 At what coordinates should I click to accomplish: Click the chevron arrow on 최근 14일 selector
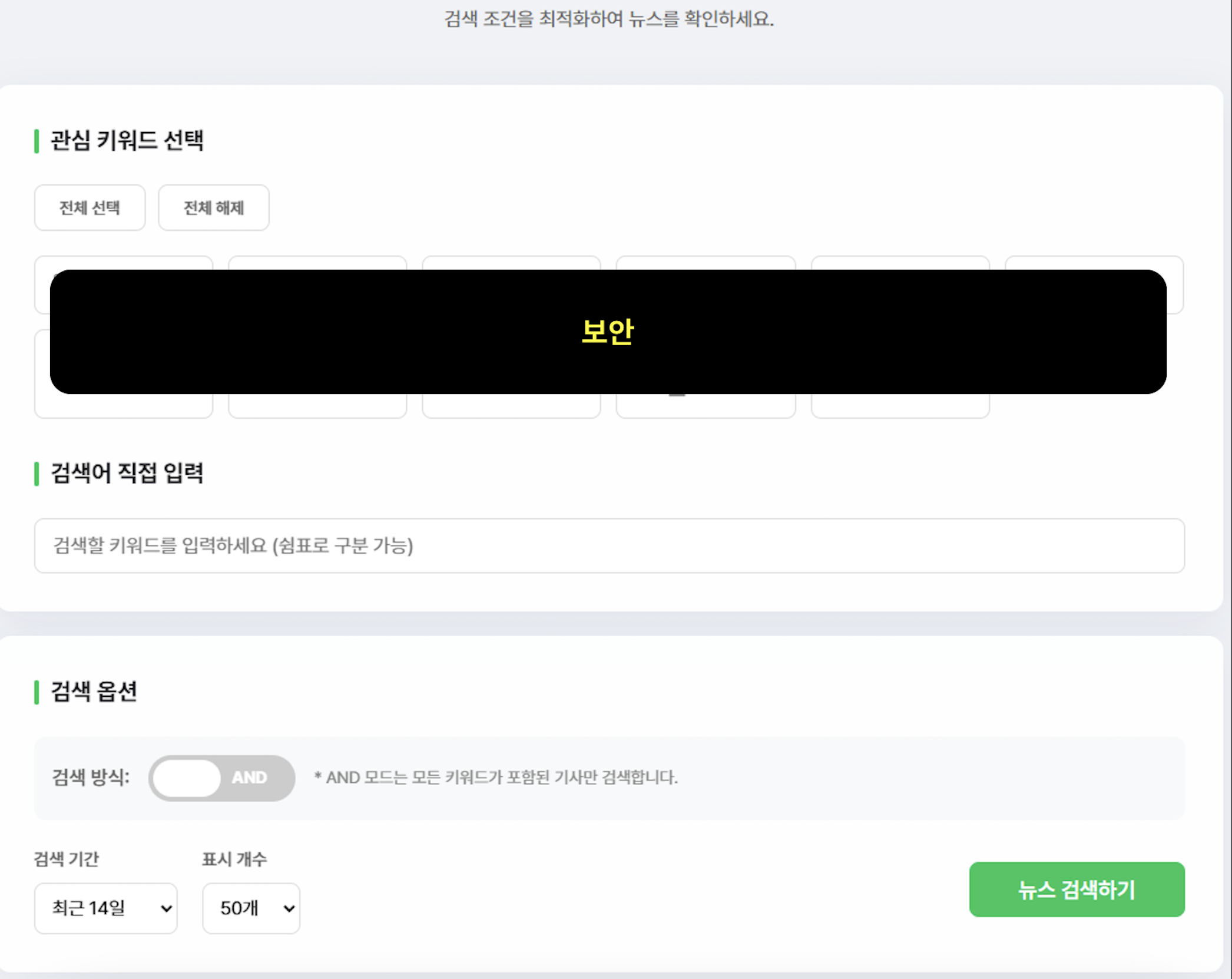[x=167, y=908]
